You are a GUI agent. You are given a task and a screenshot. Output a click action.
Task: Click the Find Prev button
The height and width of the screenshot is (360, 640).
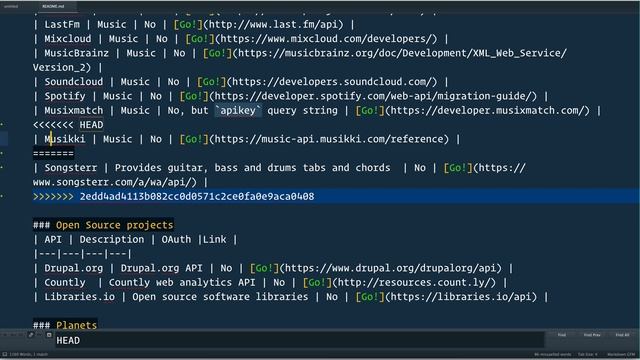tap(592, 335)
